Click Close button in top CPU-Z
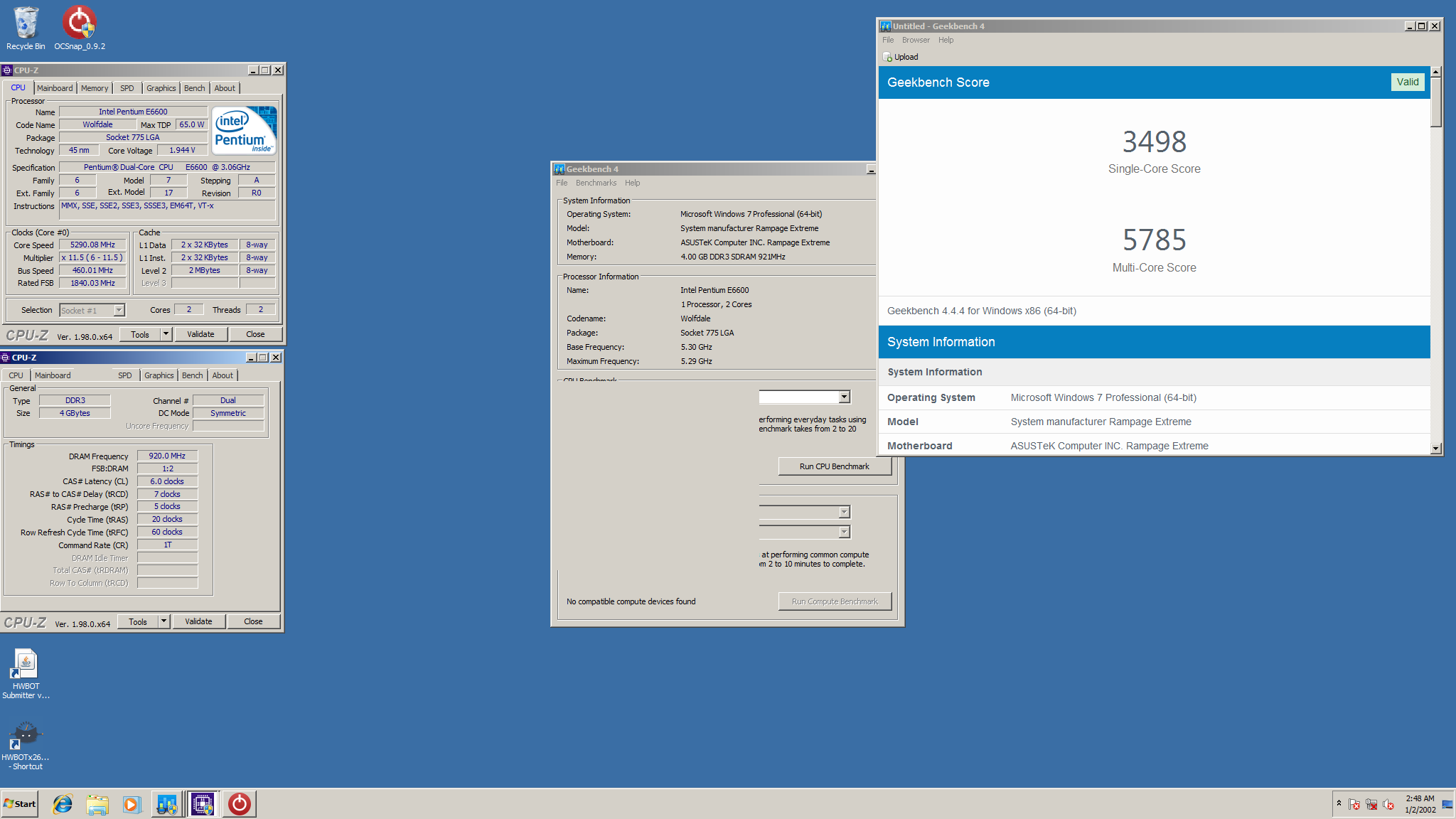This screenshot has width=1456, height=819. click(255, 334)
